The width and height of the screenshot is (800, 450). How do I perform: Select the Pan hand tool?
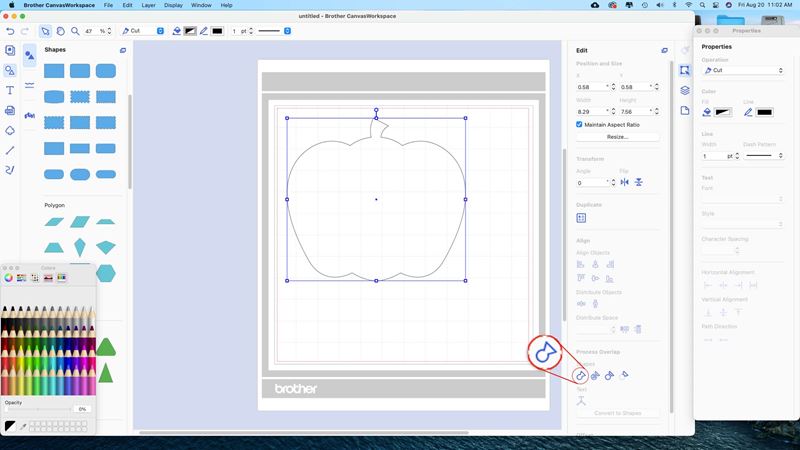point(60,31)
